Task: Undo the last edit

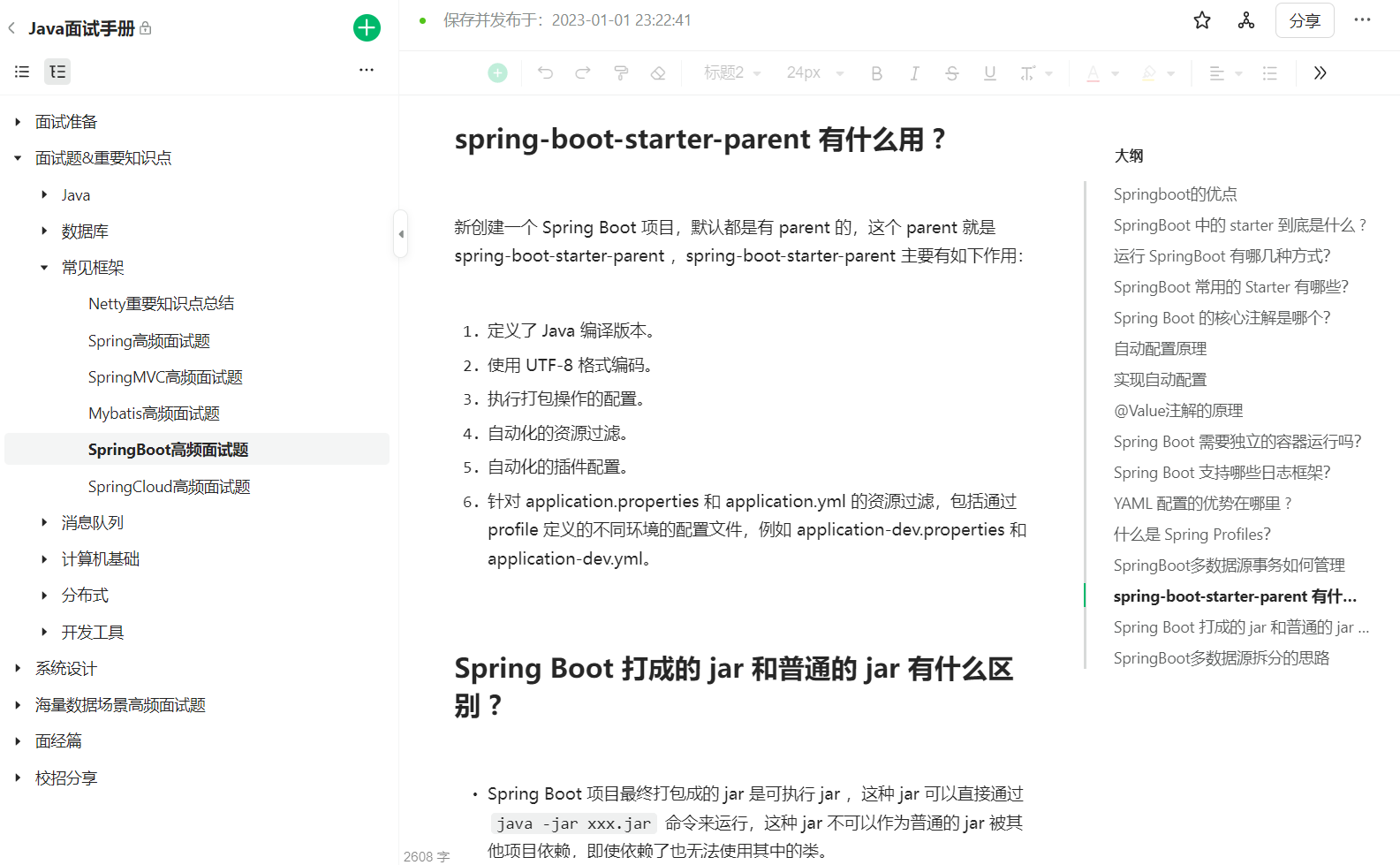Action: 545,73
